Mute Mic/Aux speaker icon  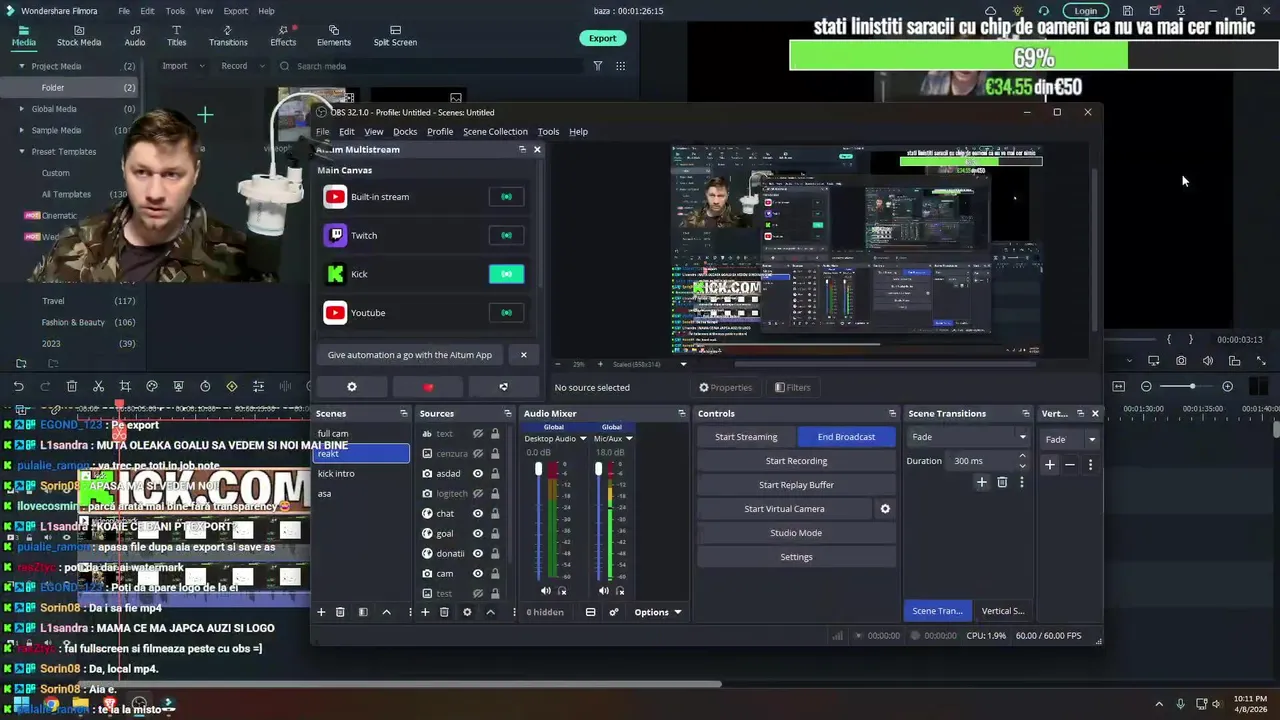[604, 591]
